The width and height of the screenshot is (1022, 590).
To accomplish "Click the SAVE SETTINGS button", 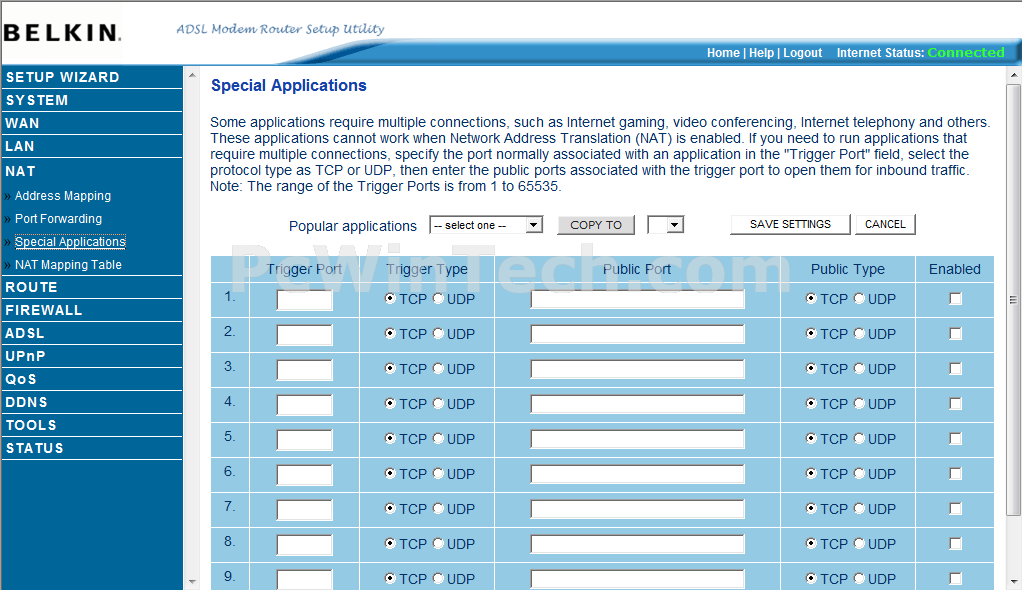I will pyautogui.click(x=790, y=224).
